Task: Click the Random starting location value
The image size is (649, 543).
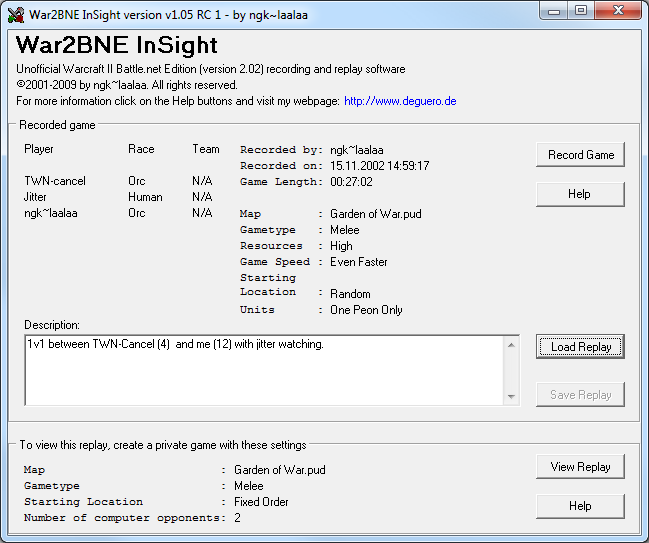Action: (350, 294)
